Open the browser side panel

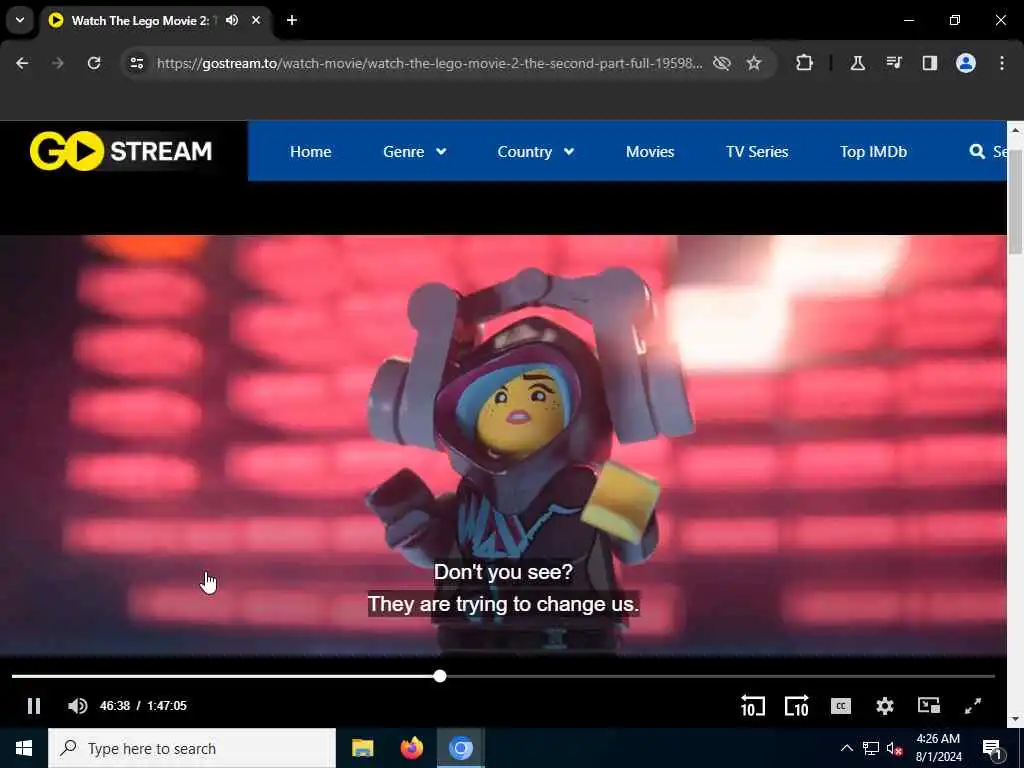pos(929,63)
